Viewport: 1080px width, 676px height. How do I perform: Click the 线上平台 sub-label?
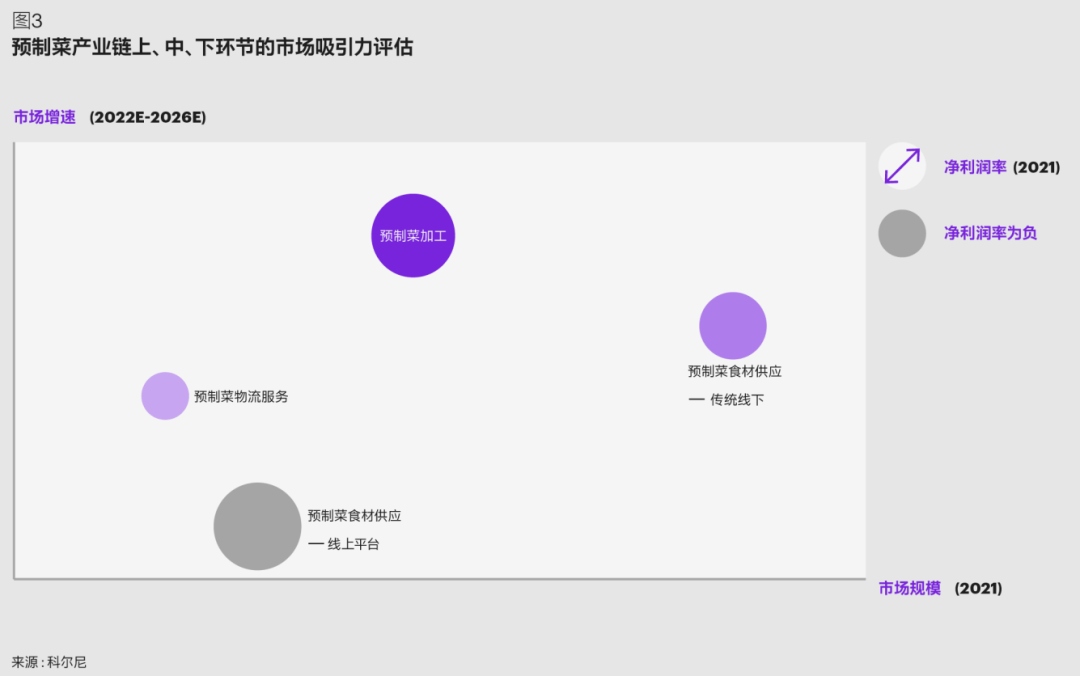(353, 544)
